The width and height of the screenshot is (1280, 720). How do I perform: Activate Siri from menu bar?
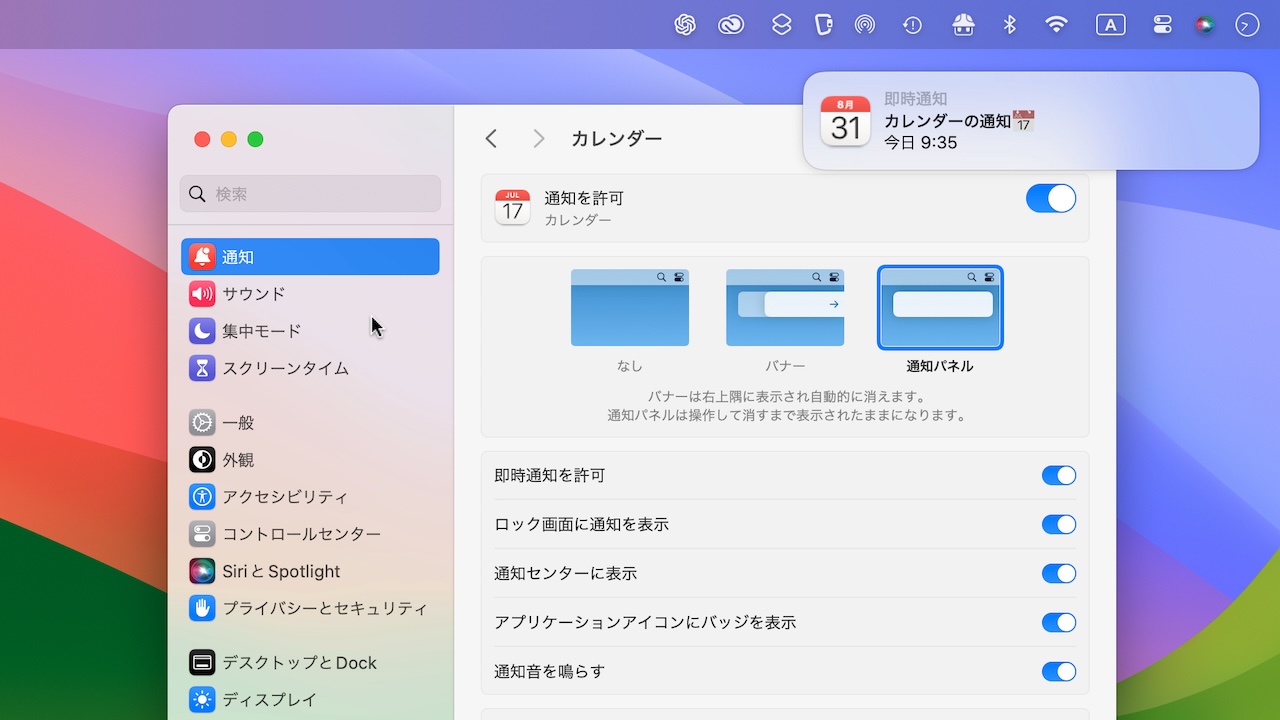(x=1205, y=25)
